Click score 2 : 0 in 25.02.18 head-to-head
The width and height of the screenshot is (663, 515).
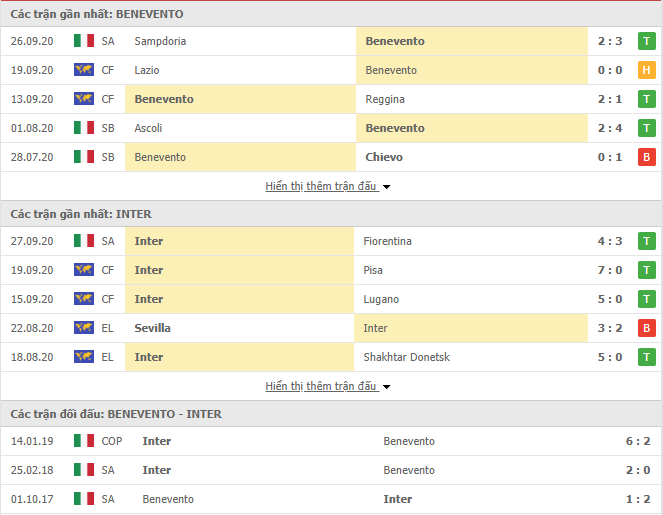(x=638, y=470)
